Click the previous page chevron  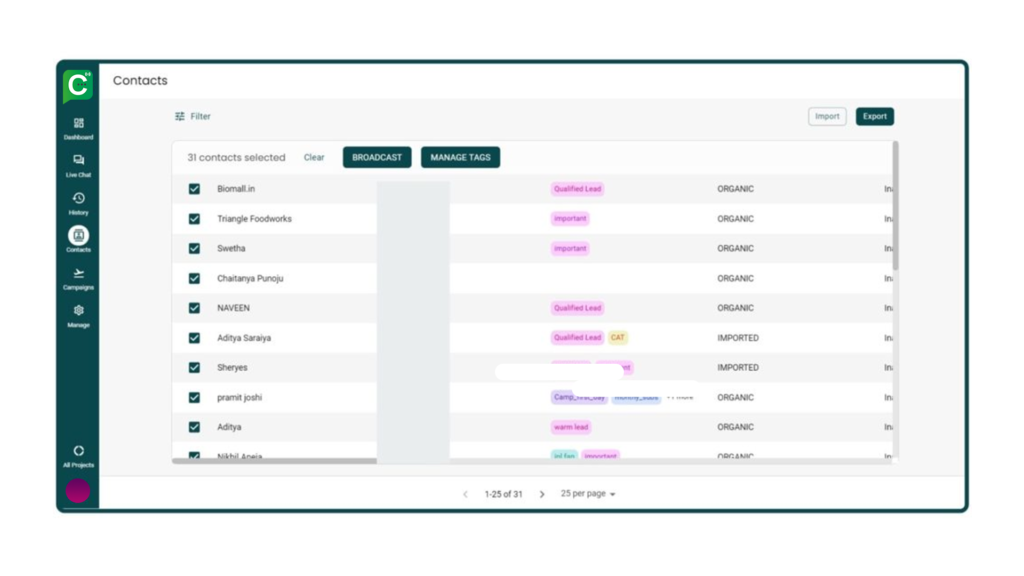pos(465,494)
